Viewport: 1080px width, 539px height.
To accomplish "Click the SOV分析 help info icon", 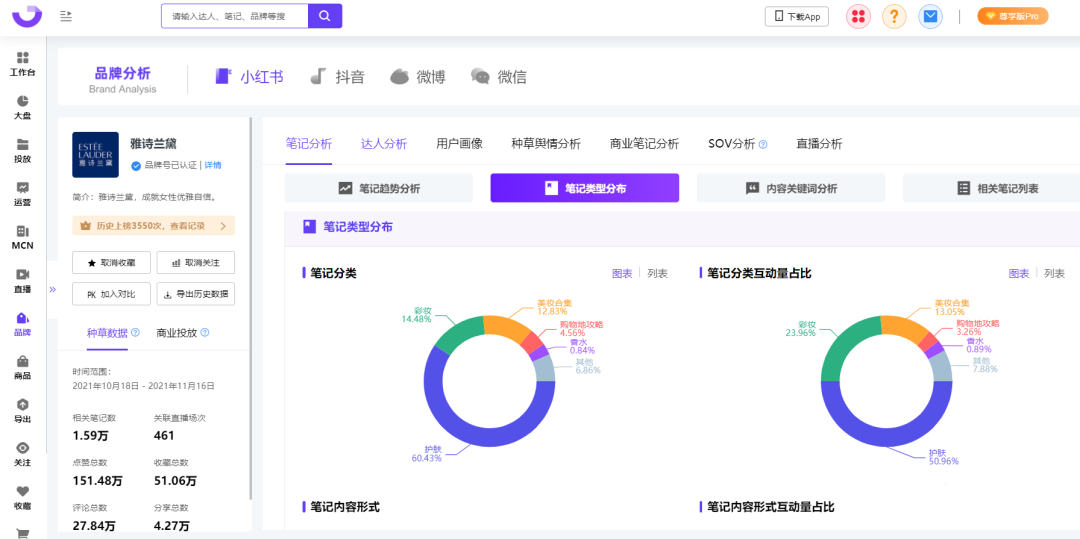I will pos(763,144).
